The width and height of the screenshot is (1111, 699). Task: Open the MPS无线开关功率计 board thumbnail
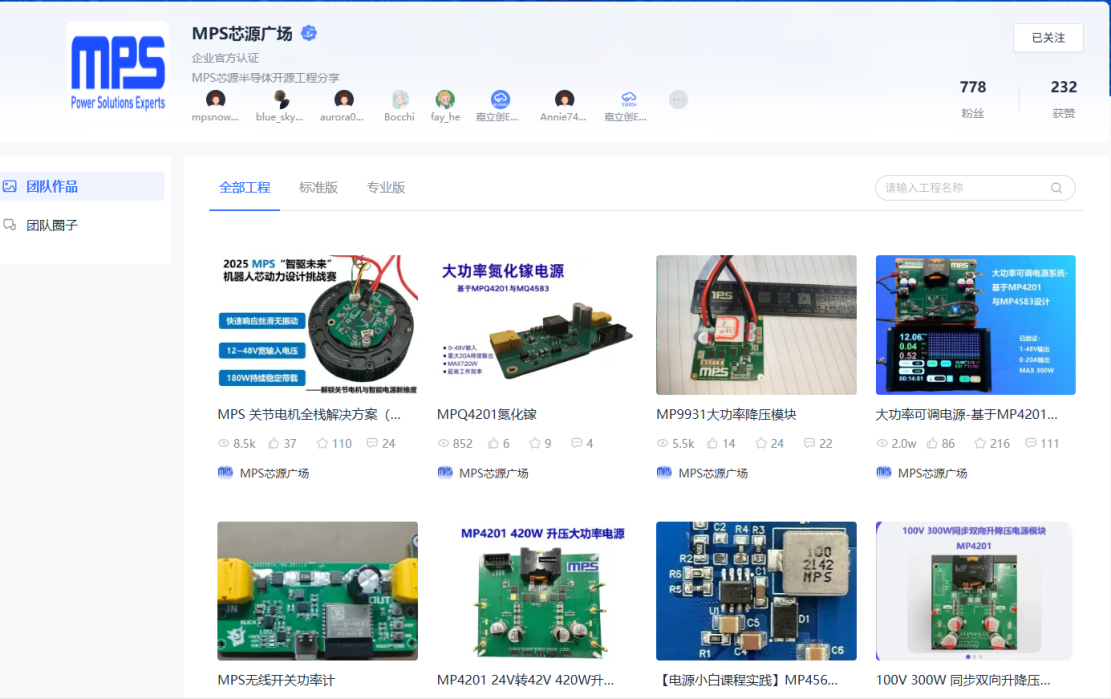click(317, 591)
